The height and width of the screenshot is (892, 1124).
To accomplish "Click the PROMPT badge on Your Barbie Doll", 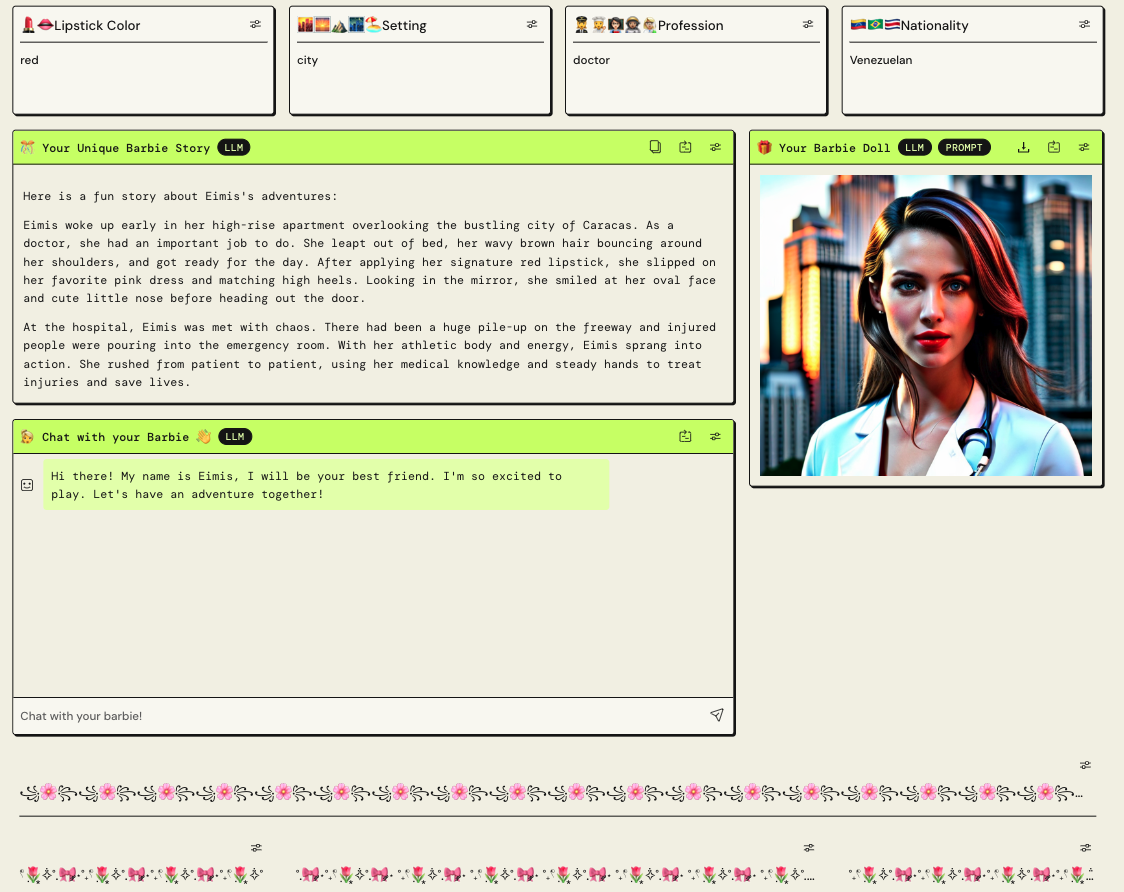I will click(964, 148).
